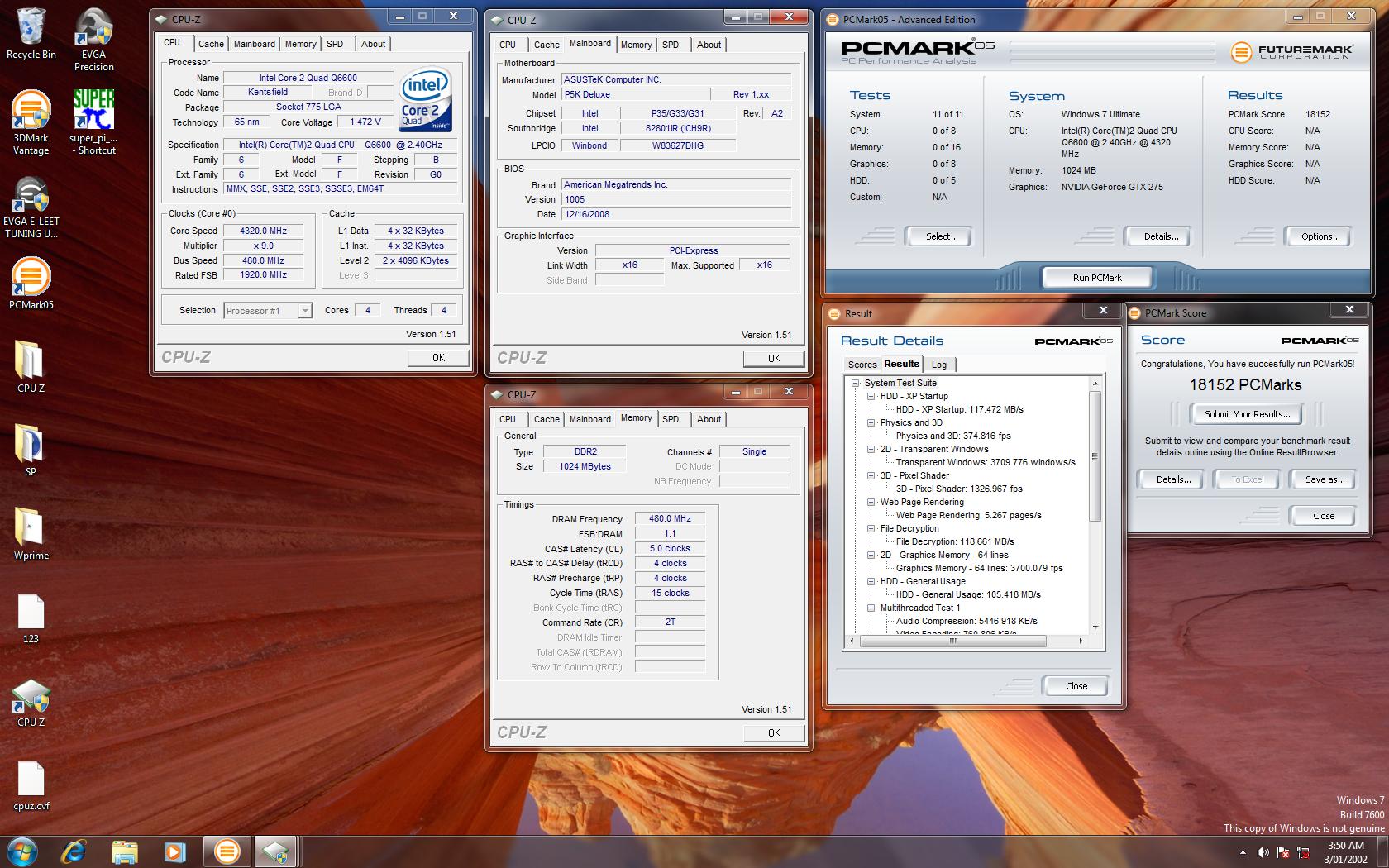
Task: Open the CPU Z folder icon
Action: click(31, 366)
